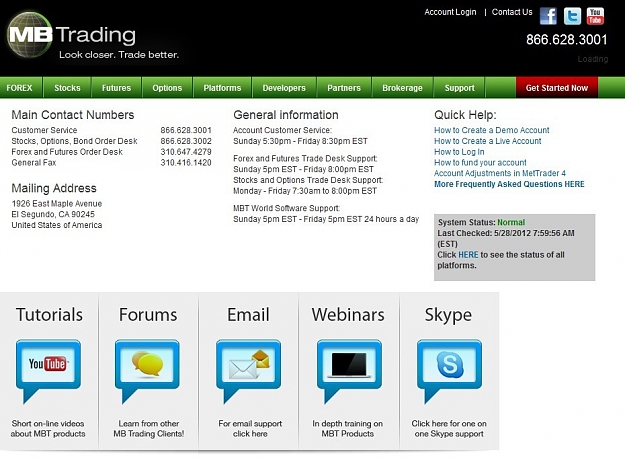Open the Brokerage menu
625x460 pixels.
[x=402, y=88]
